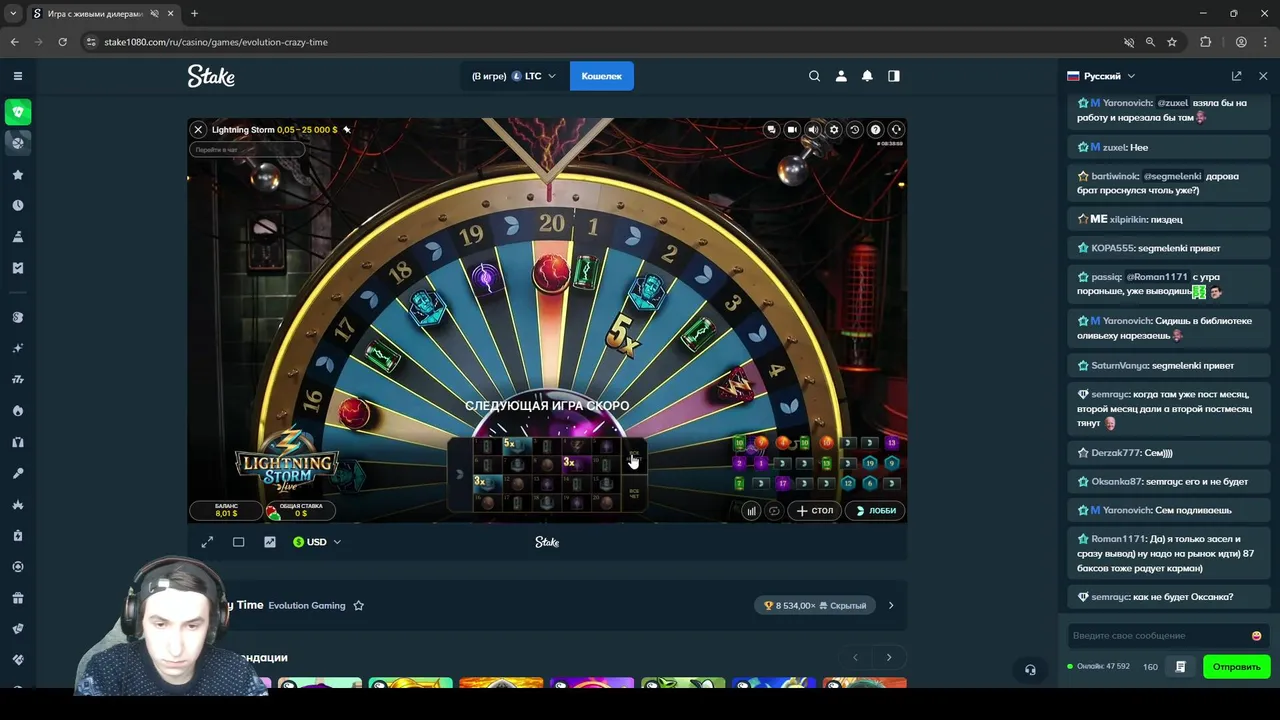Open Evolution Gaming provider link
This screenshot has height=720, width=1280.
click(x=307, y=605)
